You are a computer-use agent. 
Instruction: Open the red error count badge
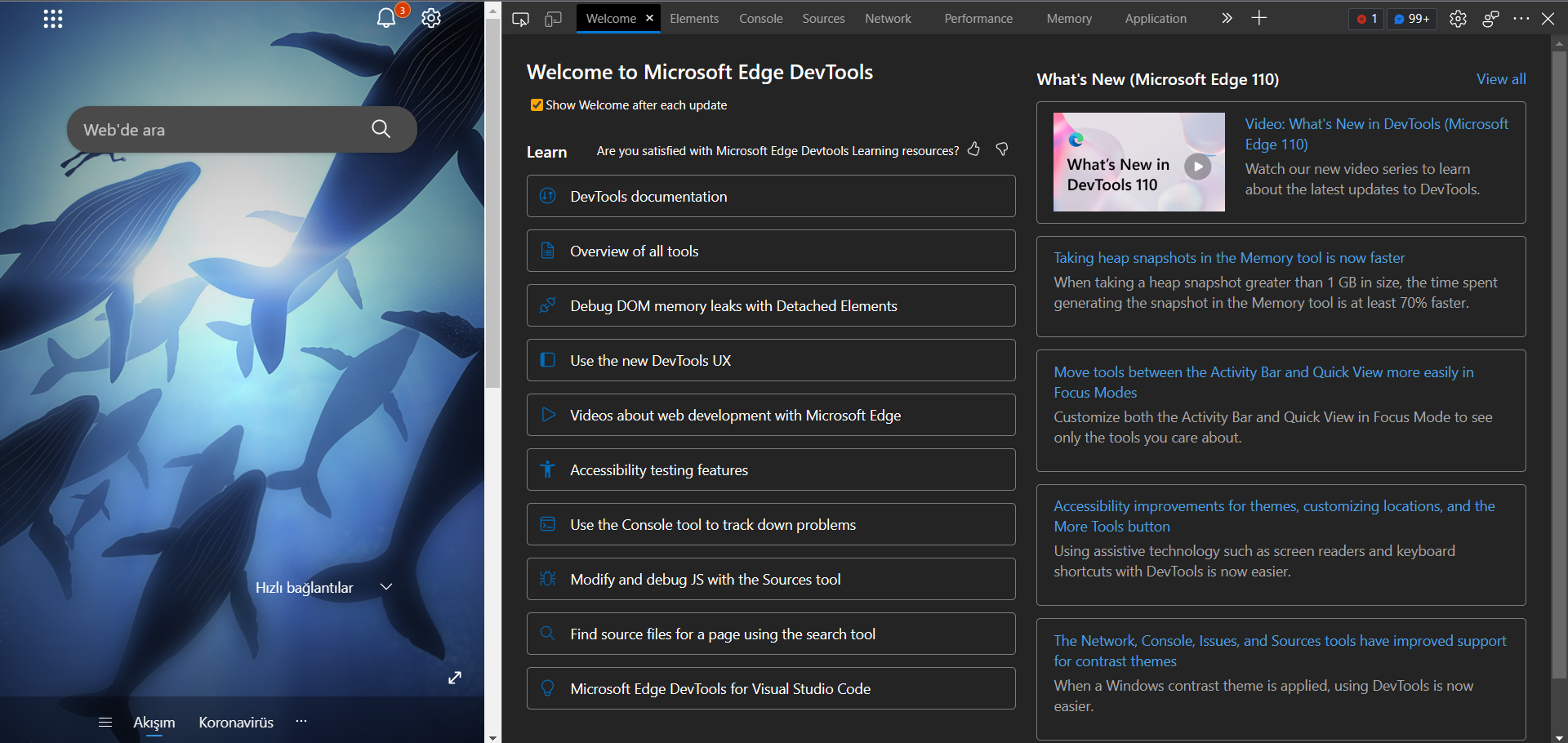point(1367,19)
